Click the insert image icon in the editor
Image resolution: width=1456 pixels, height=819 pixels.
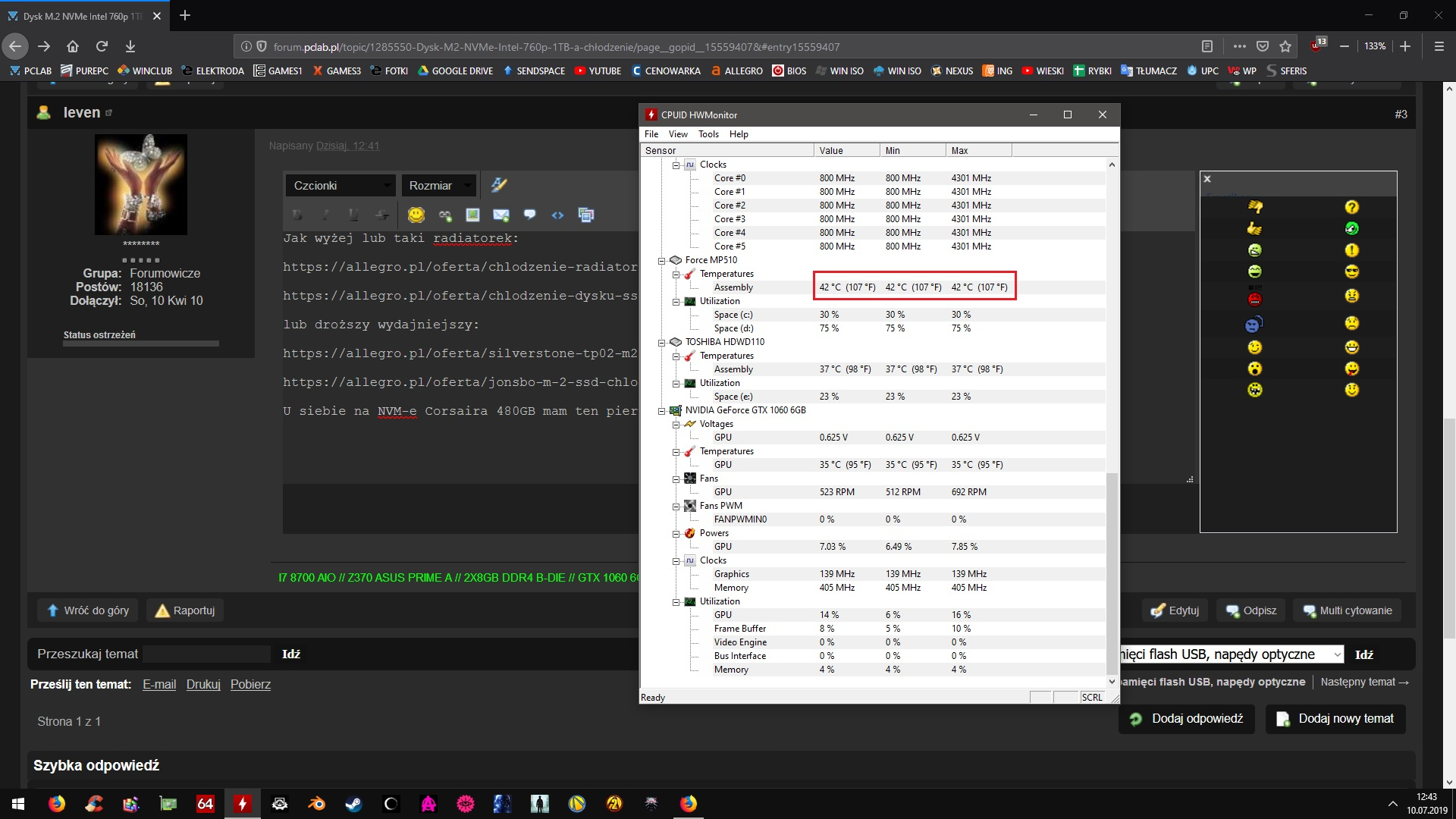(472, 215)
